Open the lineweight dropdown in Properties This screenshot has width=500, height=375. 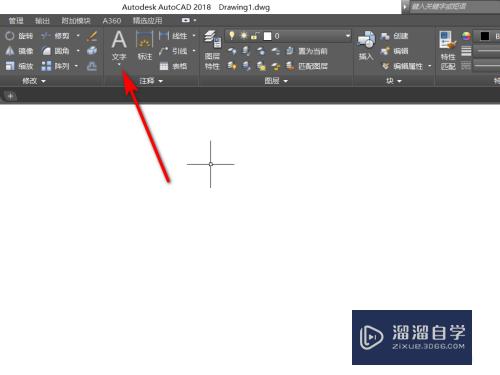pyautogui.click(x=487, y=51)
